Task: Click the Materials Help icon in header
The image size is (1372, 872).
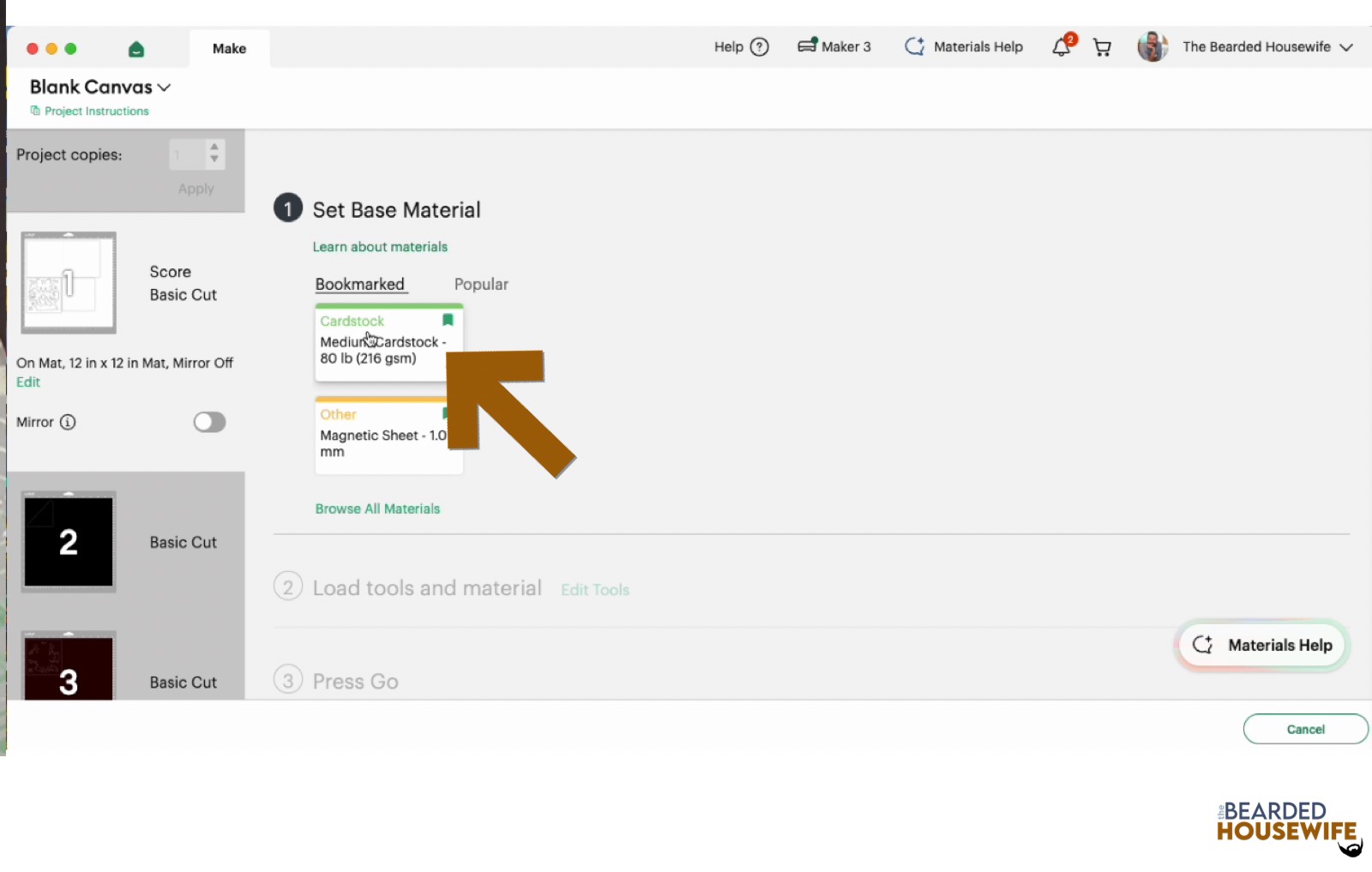Action: [915, 46]
